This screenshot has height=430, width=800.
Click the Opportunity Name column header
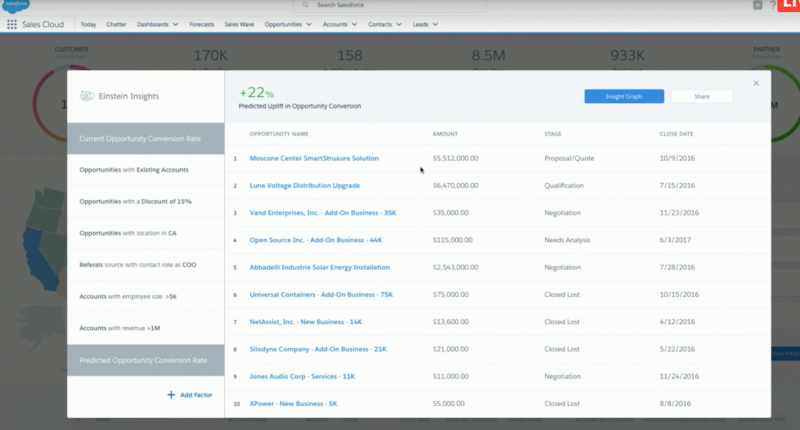pos(279,134)
